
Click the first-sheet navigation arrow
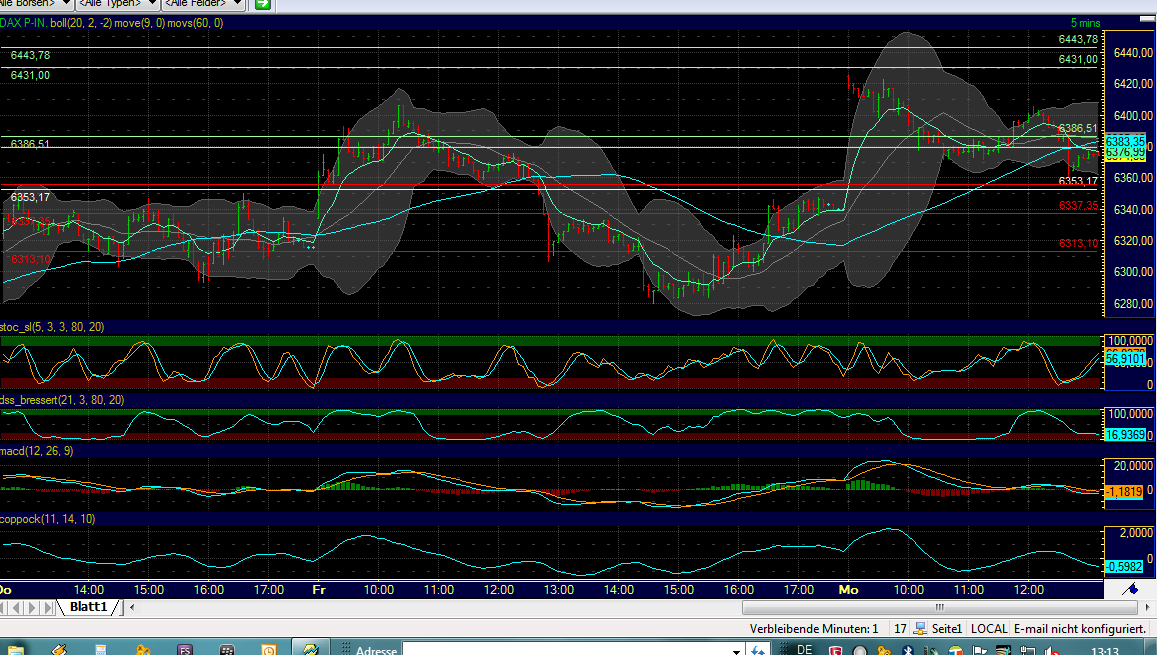pos(4,605)
